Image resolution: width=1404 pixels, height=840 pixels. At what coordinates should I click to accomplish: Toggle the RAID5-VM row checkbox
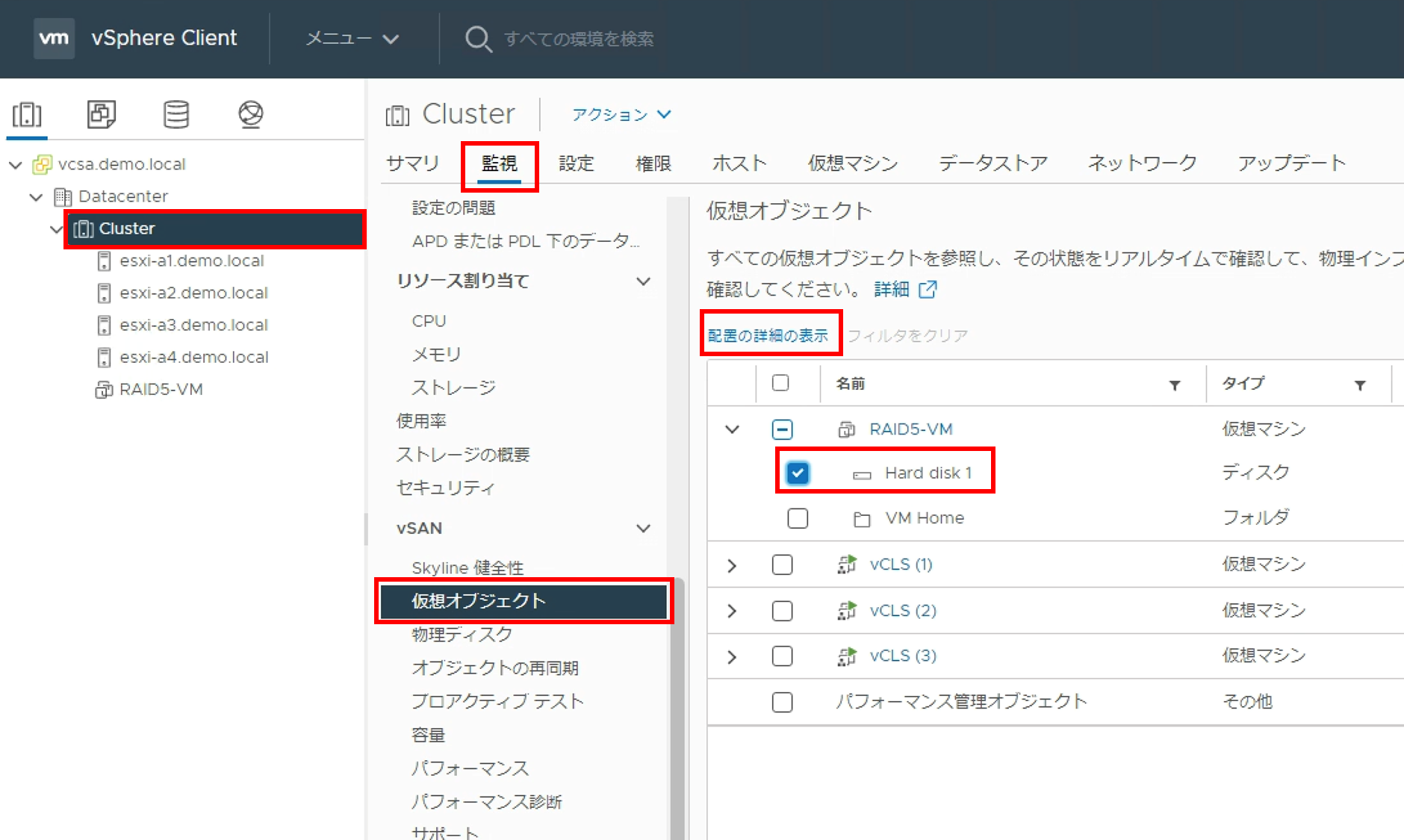point(782,429)
